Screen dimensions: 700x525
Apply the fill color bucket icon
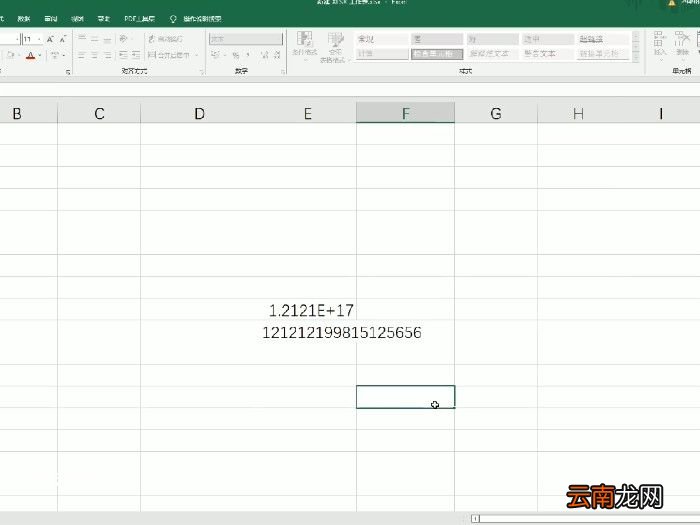click(x=11, y=55)
